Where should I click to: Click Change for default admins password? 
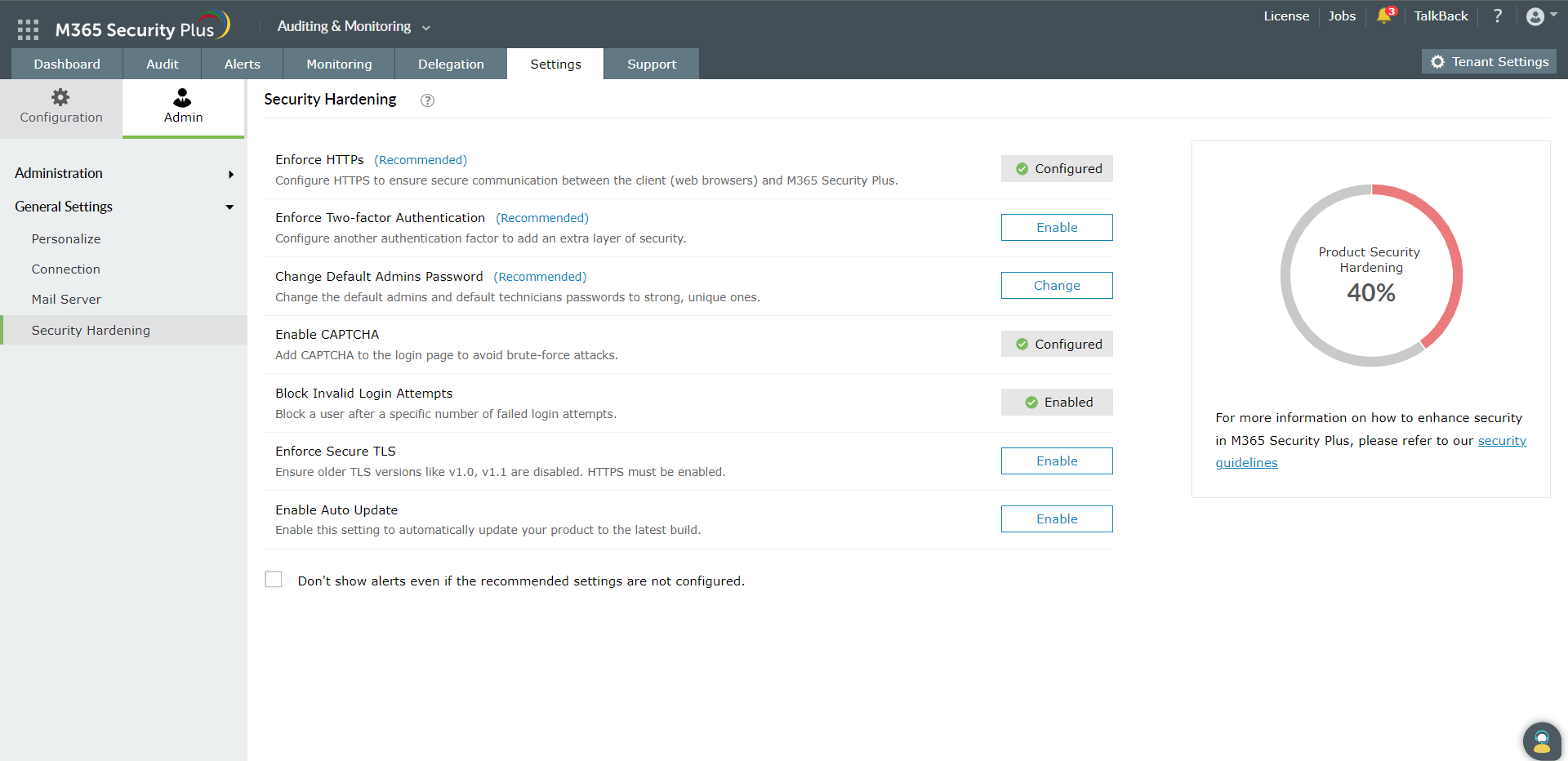tap(1057, 286)
